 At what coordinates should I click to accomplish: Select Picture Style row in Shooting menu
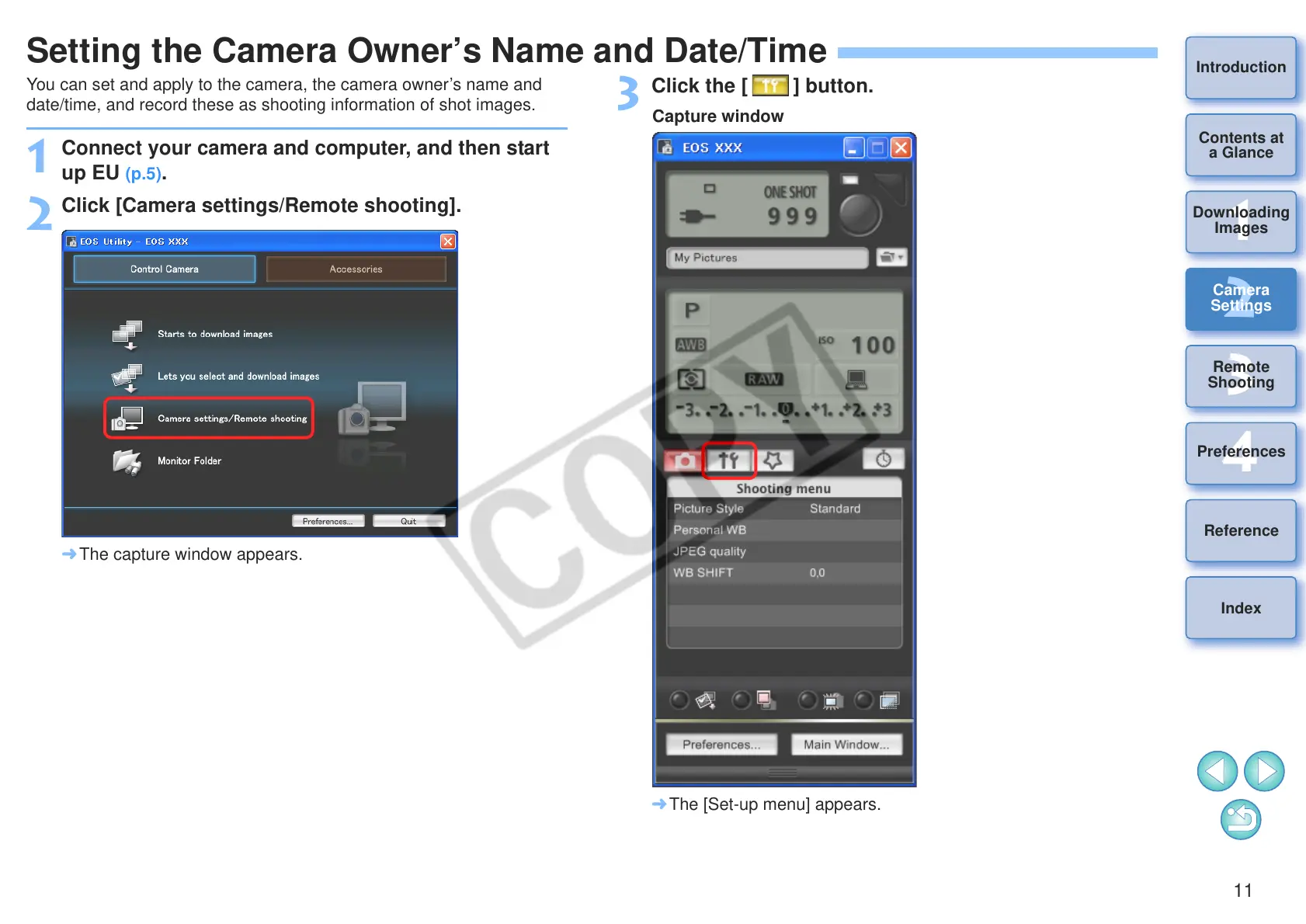coord(783,509)
